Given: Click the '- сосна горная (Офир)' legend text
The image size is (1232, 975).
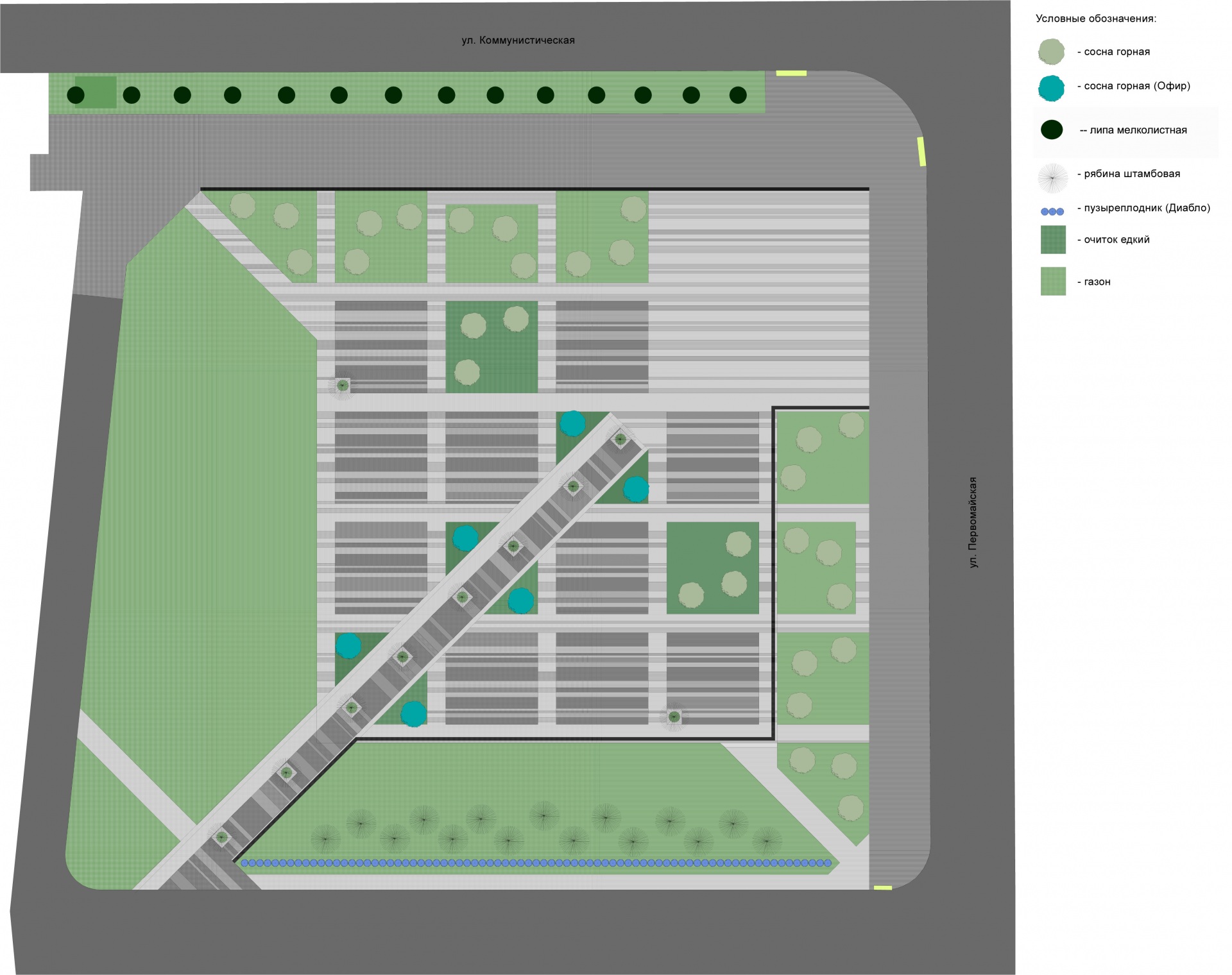Looking at the screenshot, I should click(x=1133, y=86).
